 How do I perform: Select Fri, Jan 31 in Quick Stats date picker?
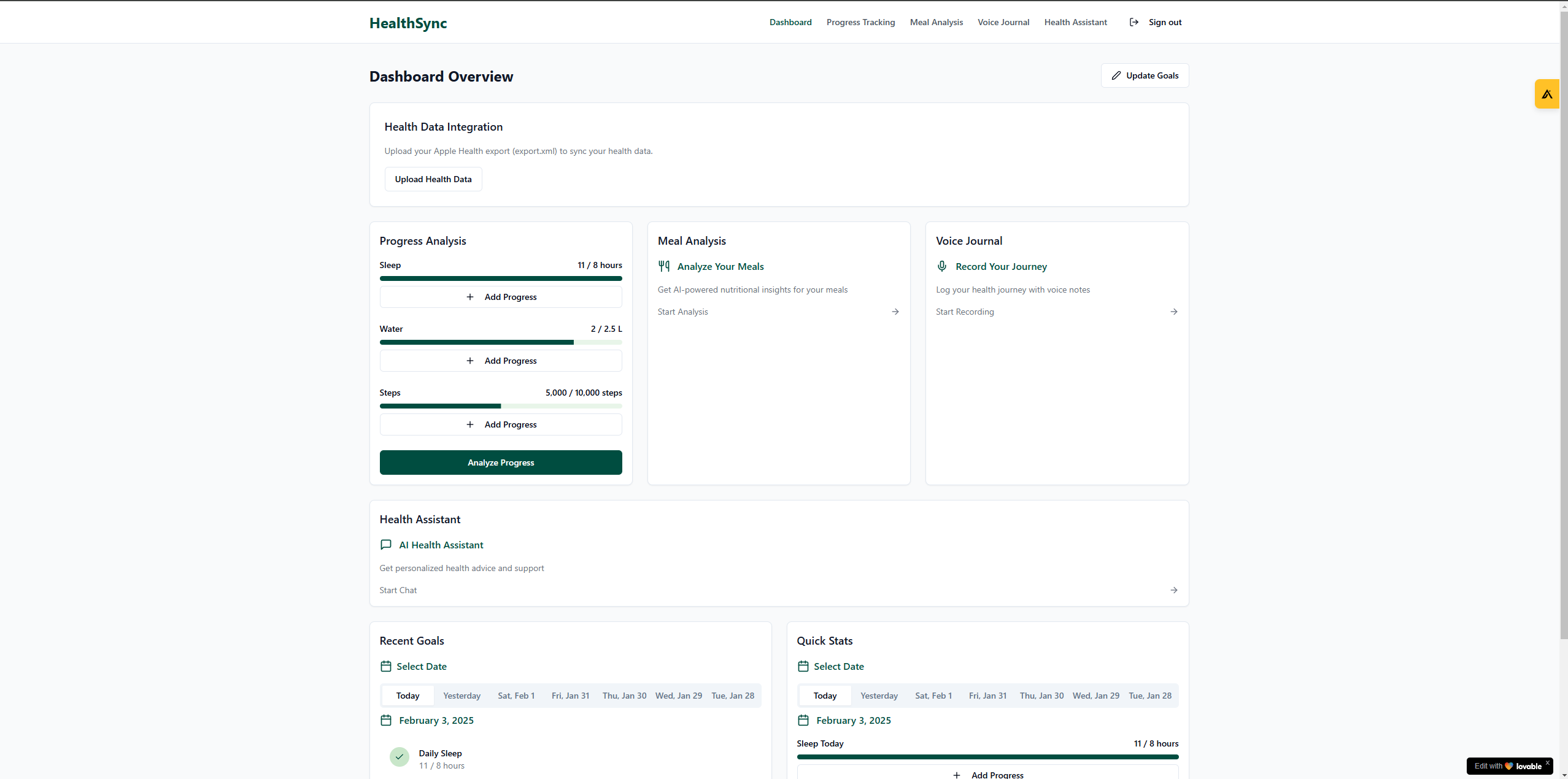(987, 695)
